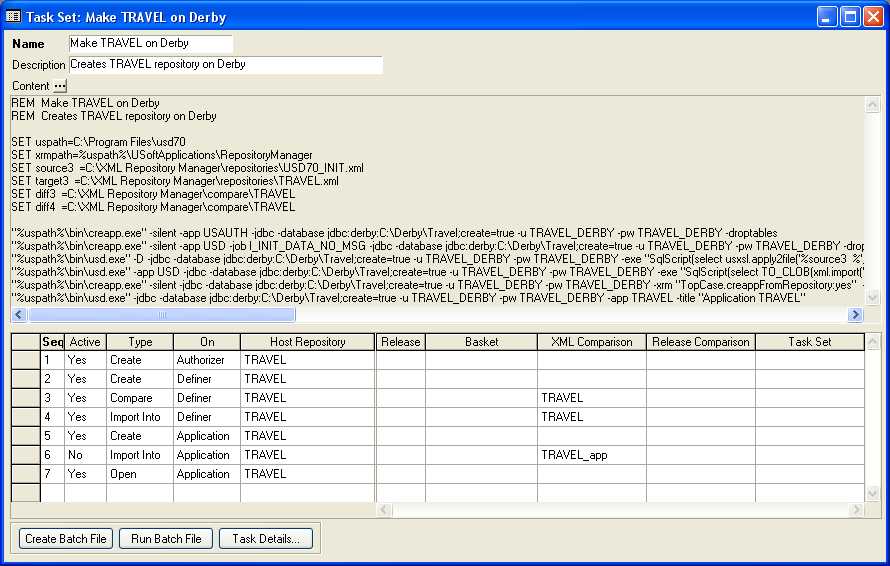Click the content horizontal scrollbar thumb
Screen dimensions: 890x566
162,315
